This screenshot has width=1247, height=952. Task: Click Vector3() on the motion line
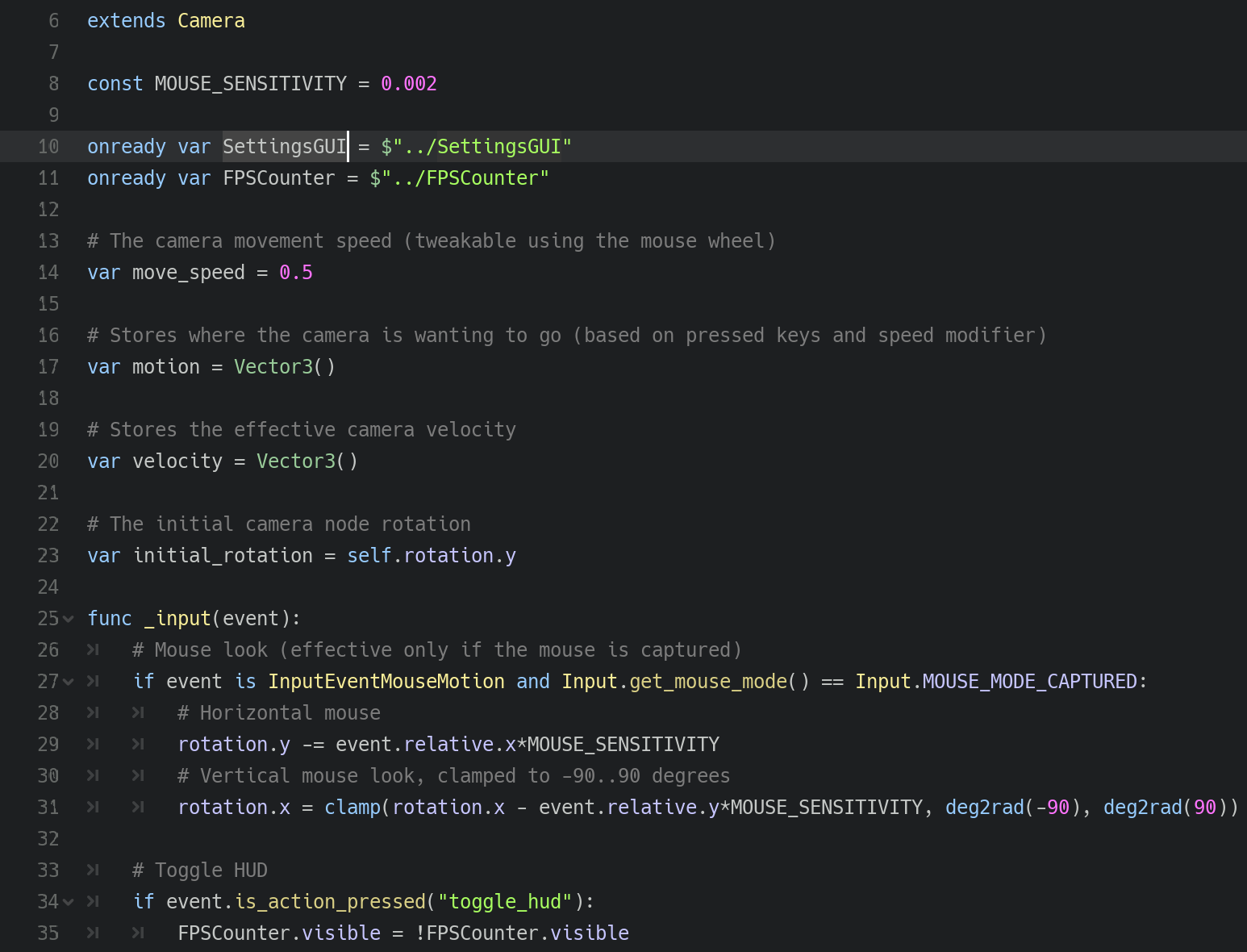click(x=285, y=367)
